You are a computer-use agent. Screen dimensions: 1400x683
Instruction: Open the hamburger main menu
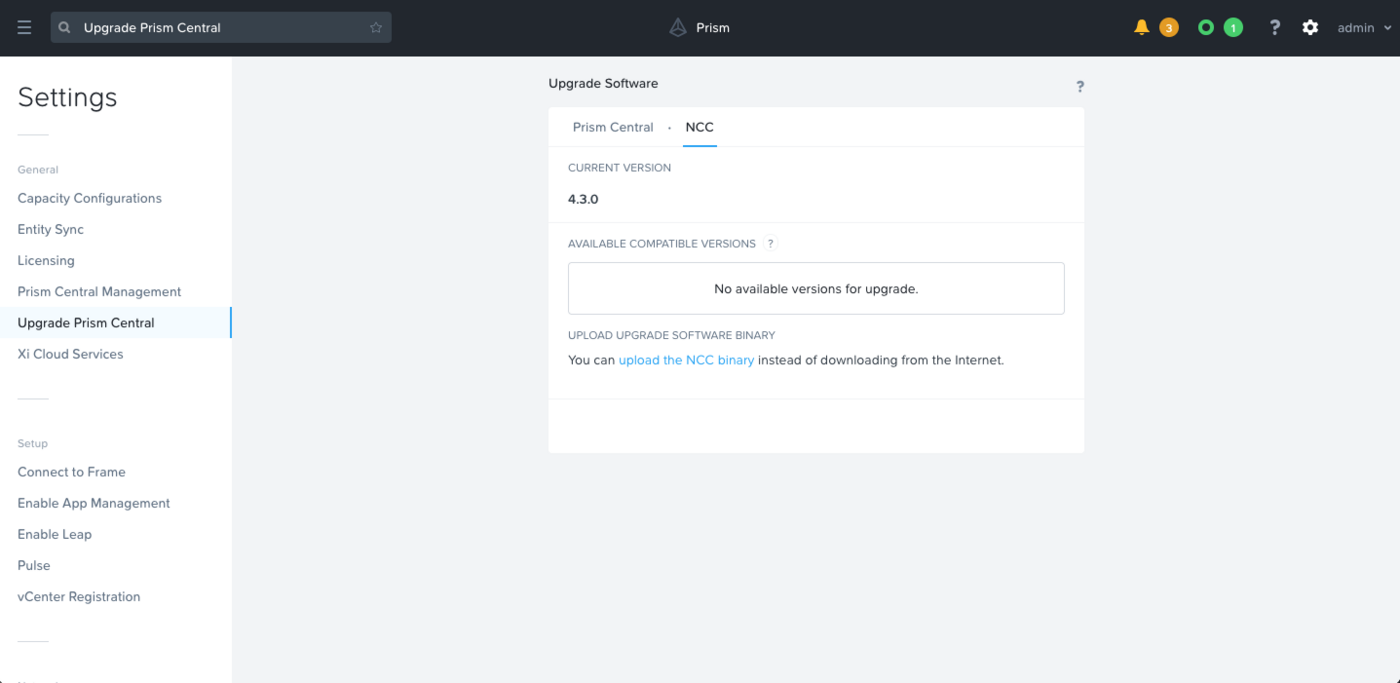coord(25,28)
